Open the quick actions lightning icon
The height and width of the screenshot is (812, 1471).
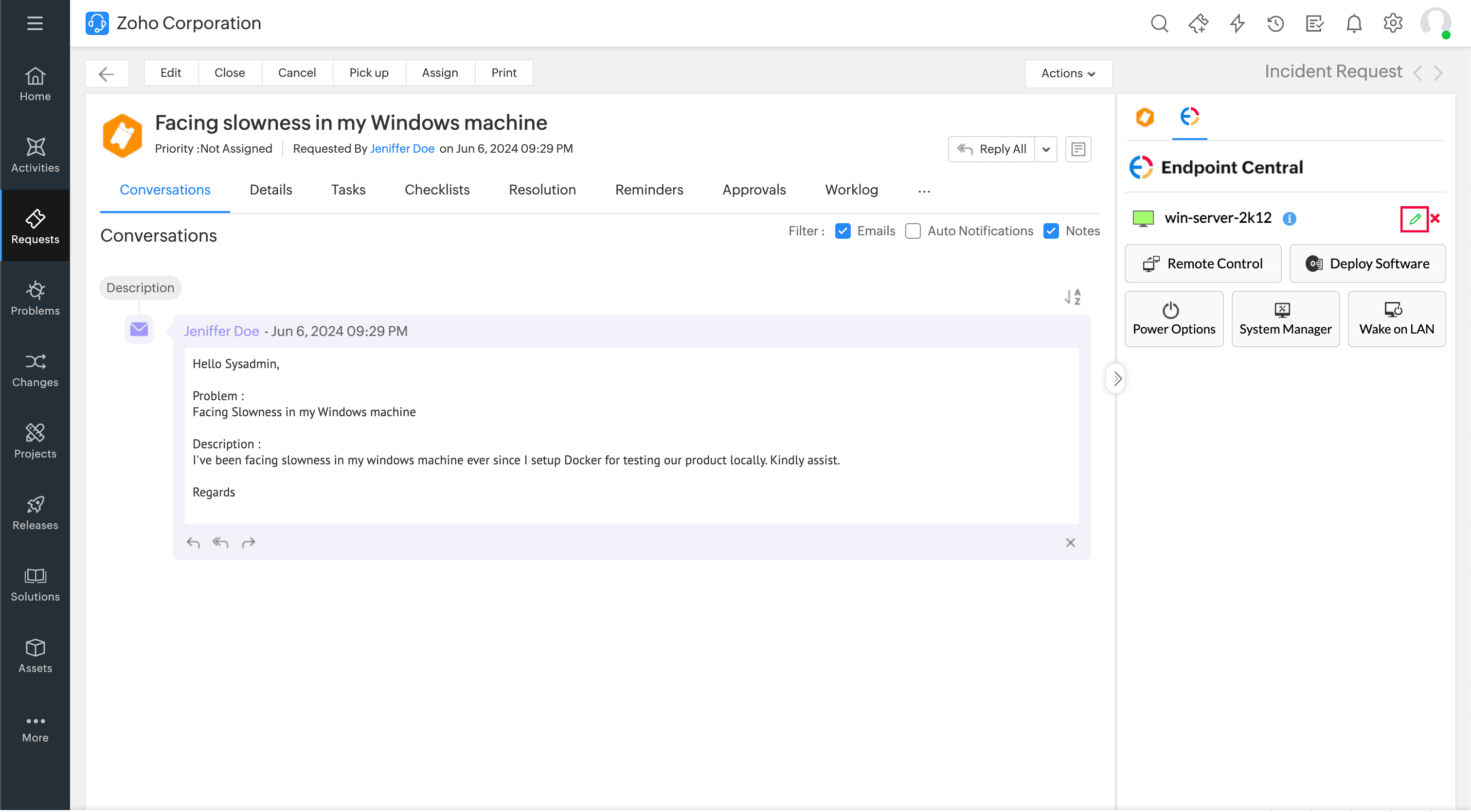coord(1237,23)
